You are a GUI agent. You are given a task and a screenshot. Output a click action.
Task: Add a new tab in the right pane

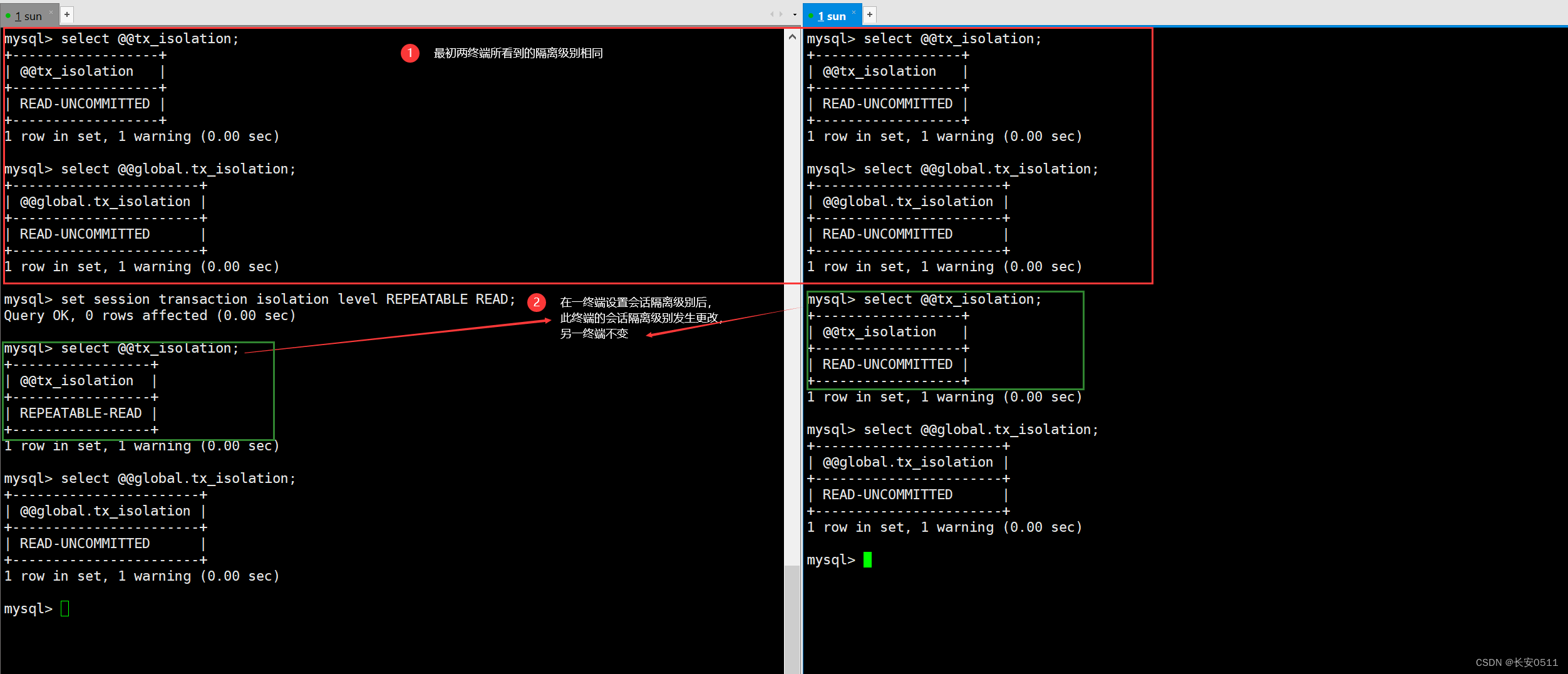(x=870, y=14)
